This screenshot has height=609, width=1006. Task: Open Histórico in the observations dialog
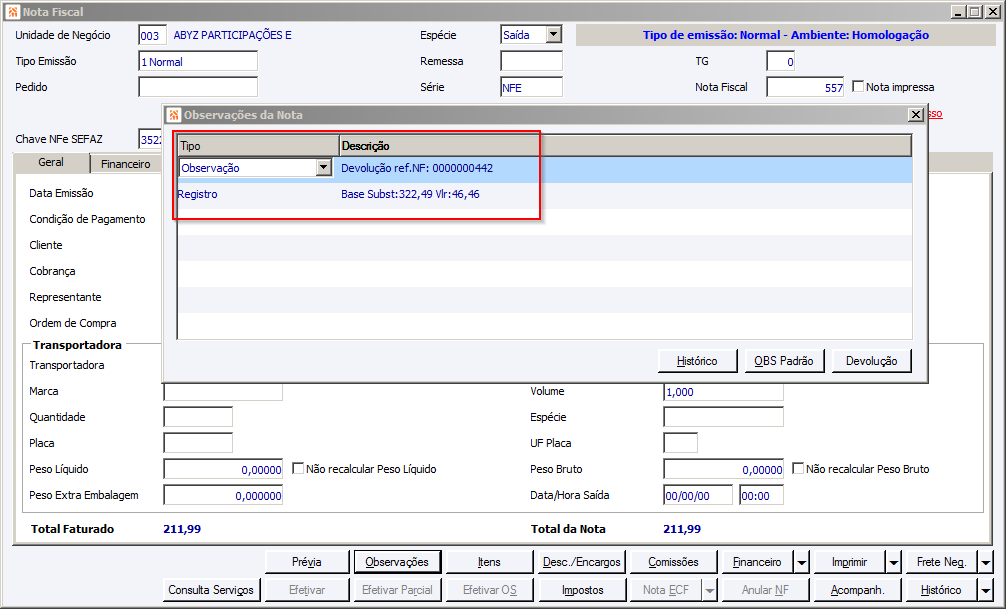point(697,361)
